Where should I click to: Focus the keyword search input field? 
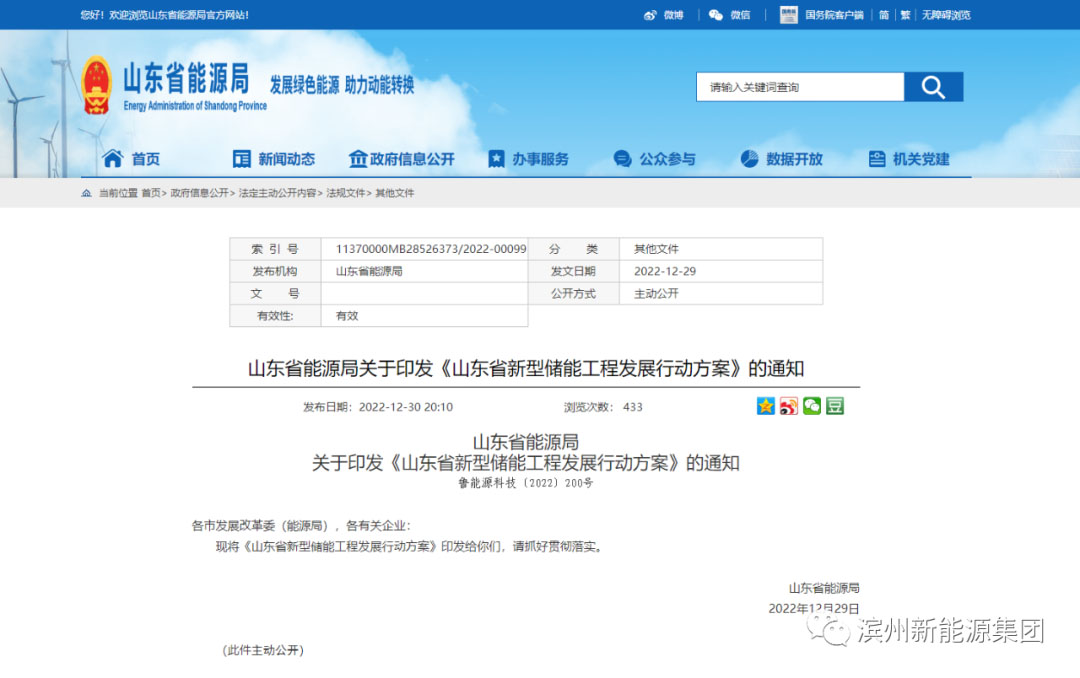800,87
